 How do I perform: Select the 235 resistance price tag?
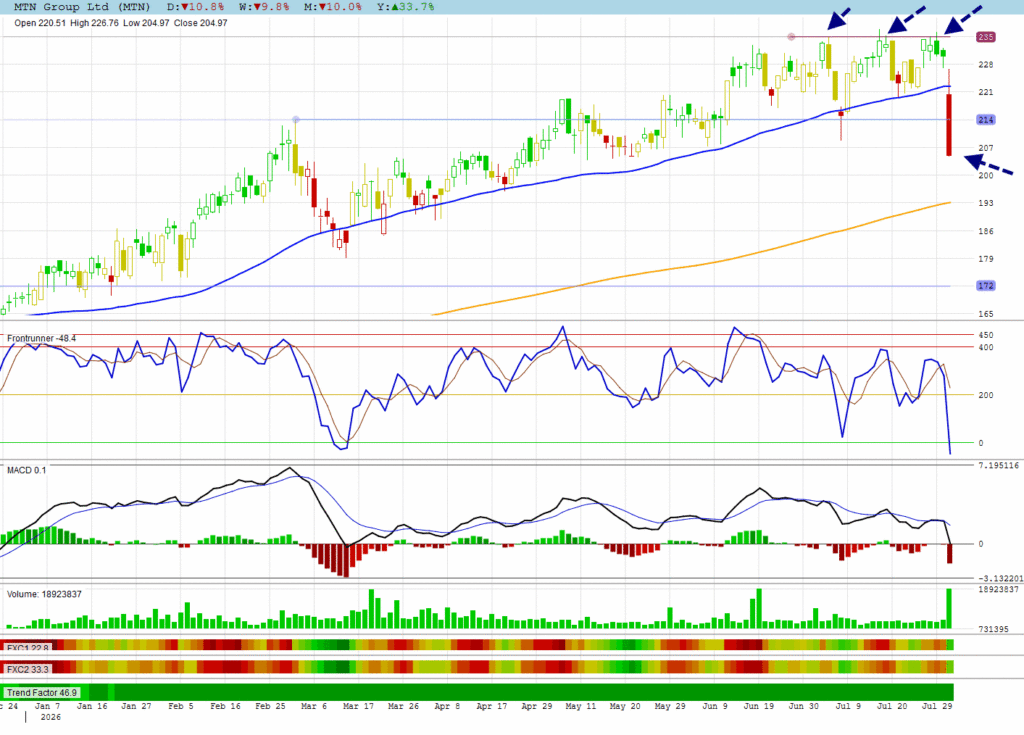pyautogui.click(x=985, y=37)
